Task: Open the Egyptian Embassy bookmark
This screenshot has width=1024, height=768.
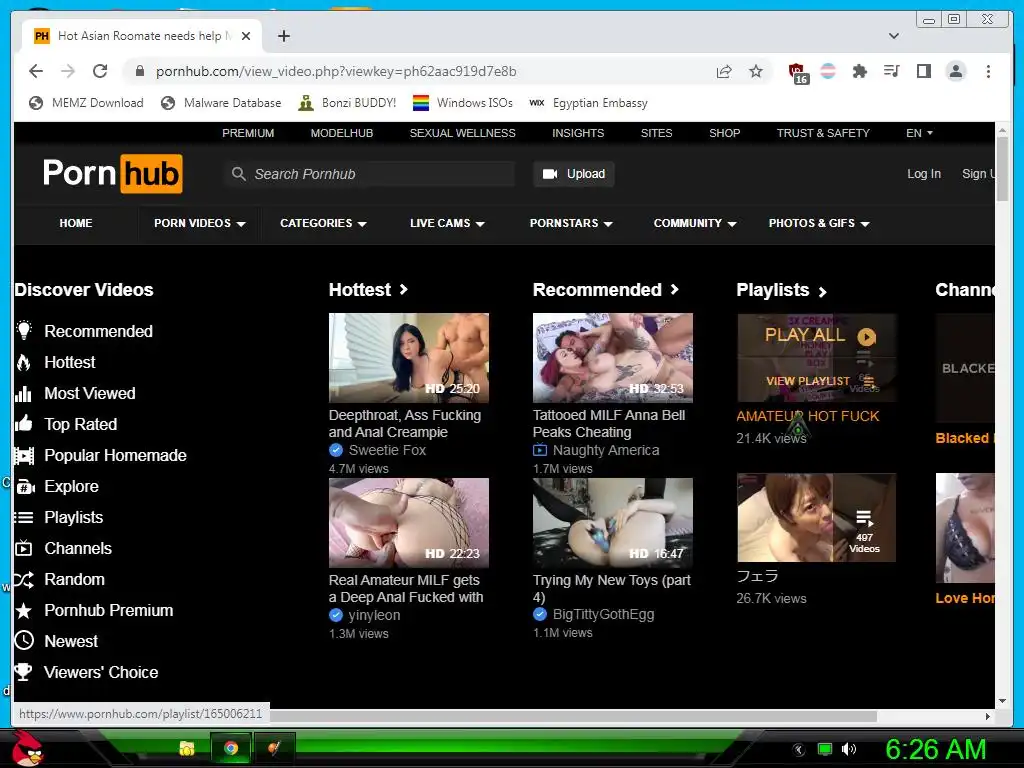Action: click(x=589, y=103)
